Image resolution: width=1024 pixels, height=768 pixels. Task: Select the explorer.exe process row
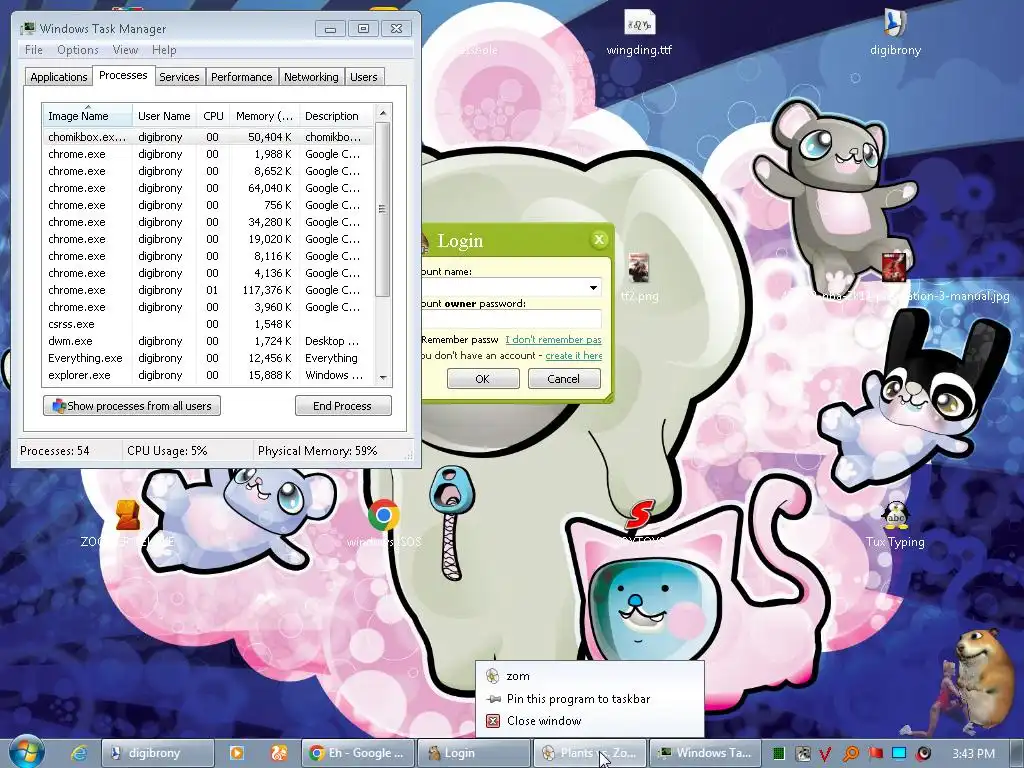click(x=208, y=375)
